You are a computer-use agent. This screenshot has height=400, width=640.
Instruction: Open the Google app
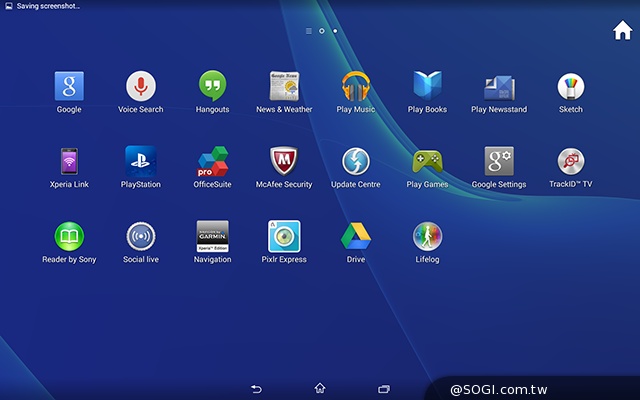click(69, 86)
